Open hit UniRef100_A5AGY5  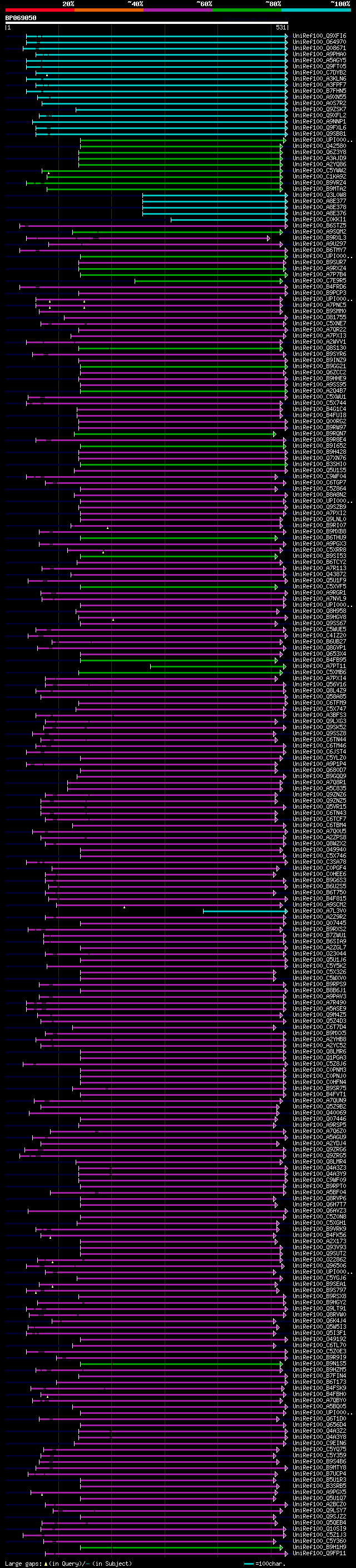319,60
